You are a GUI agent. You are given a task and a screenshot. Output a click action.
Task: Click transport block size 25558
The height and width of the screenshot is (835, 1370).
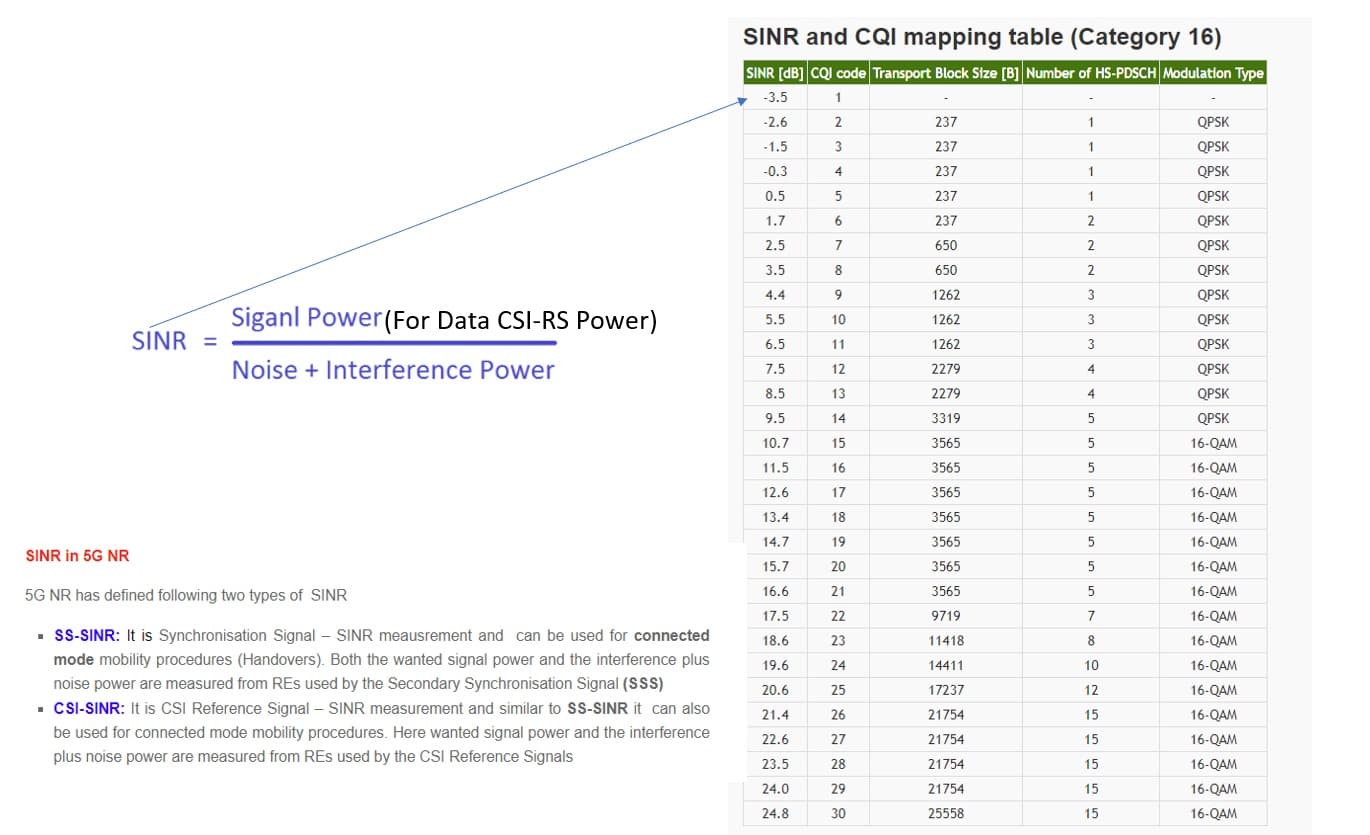945,814
